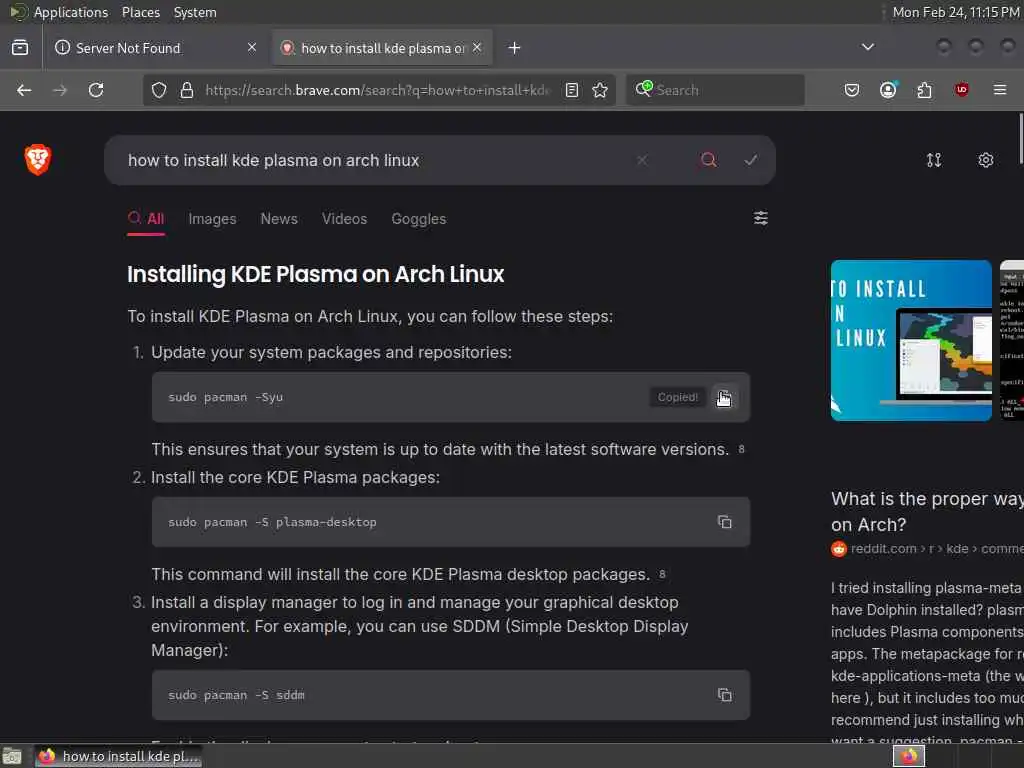Viewport: 1024px width, 768px height.
Task: Switch to Videos results
Action: [344, 219]
